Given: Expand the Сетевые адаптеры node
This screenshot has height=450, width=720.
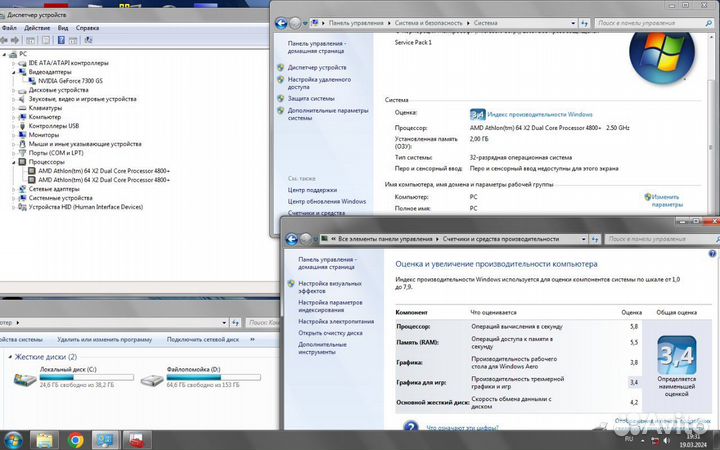Looking at the screenshot, I should coord(13,188).
